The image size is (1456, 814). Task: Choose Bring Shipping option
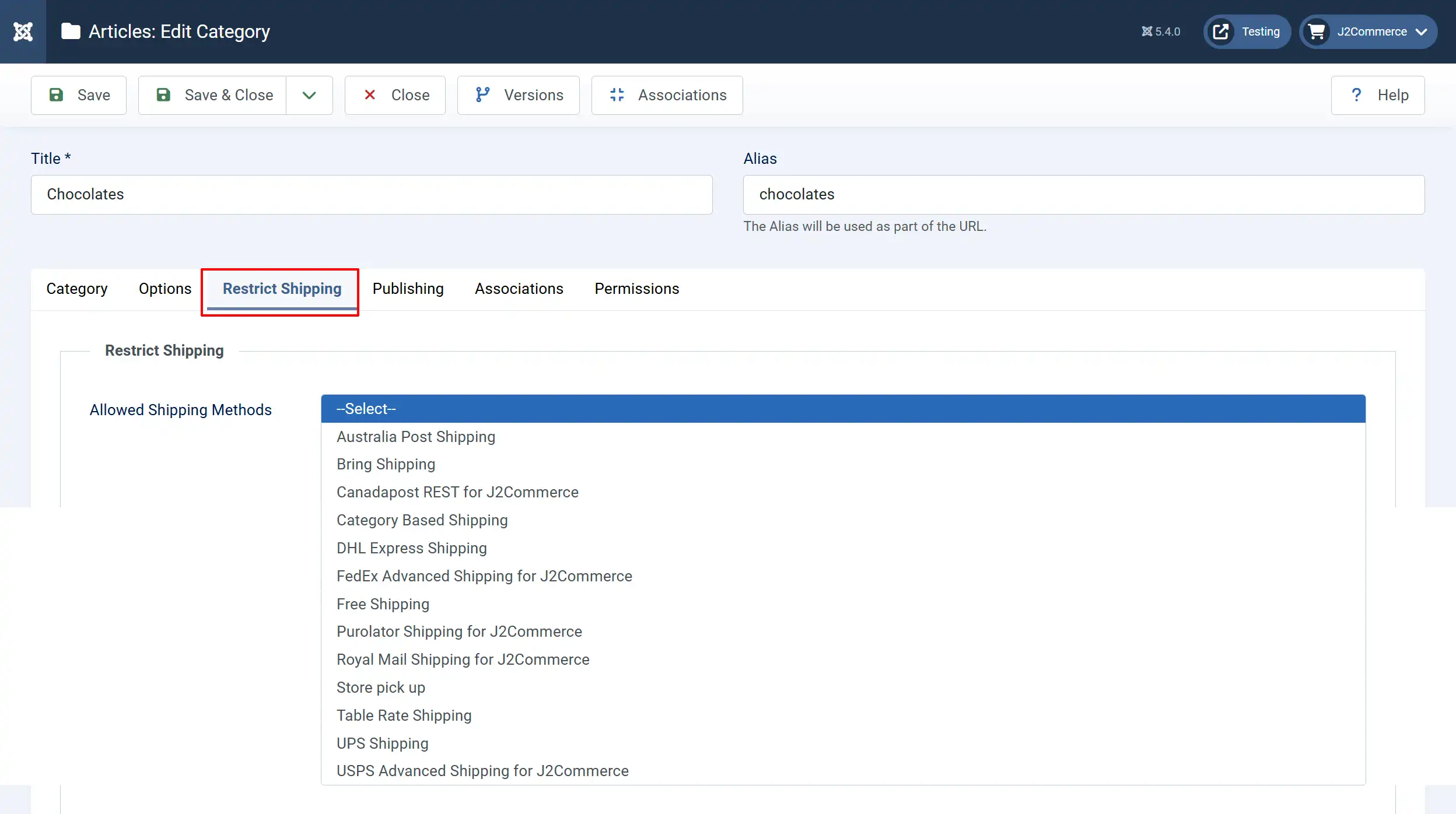843,464
